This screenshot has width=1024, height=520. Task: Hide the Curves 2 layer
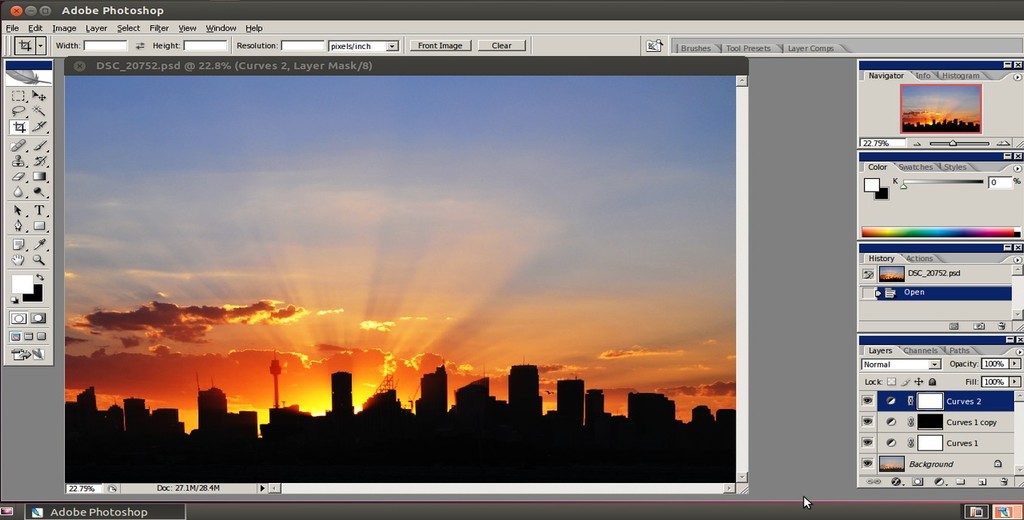[867, 400]
